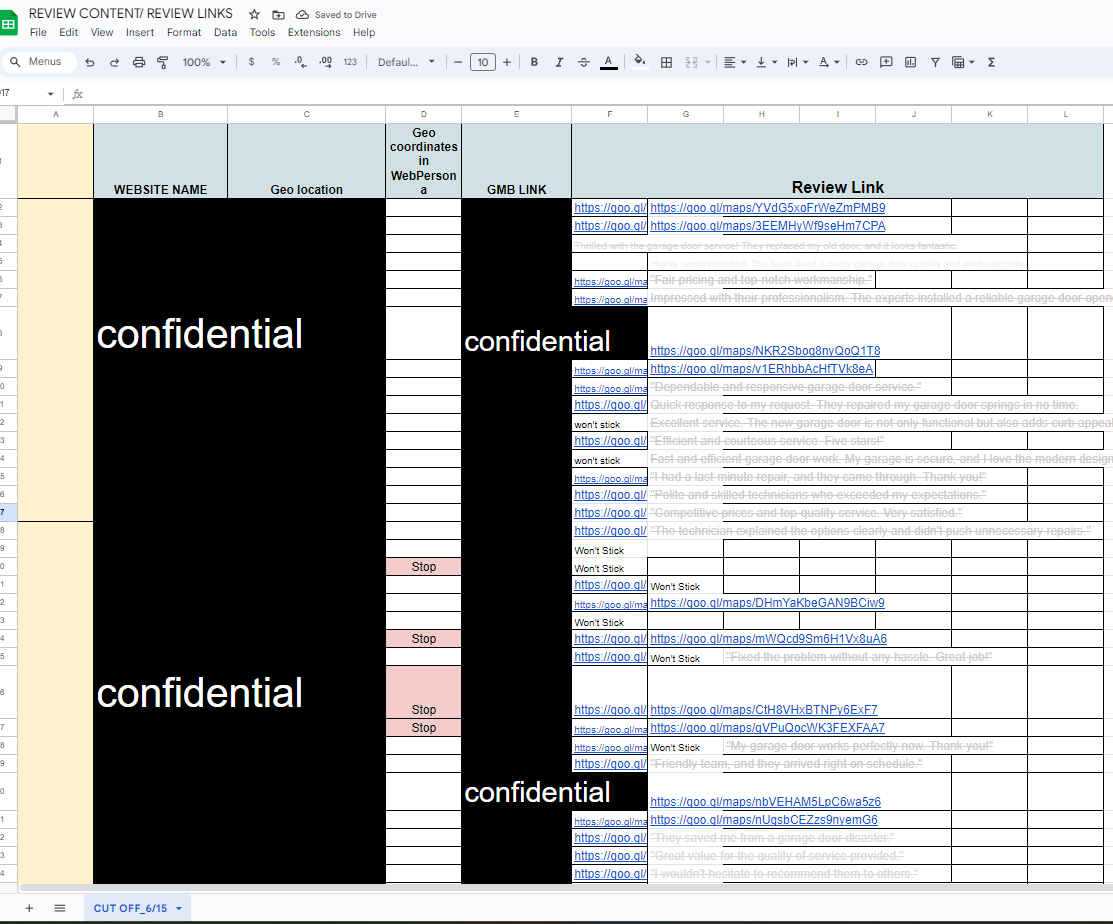Add a new sheet with plus icon
Screen dimensions: 1113x924
point(29,908)
